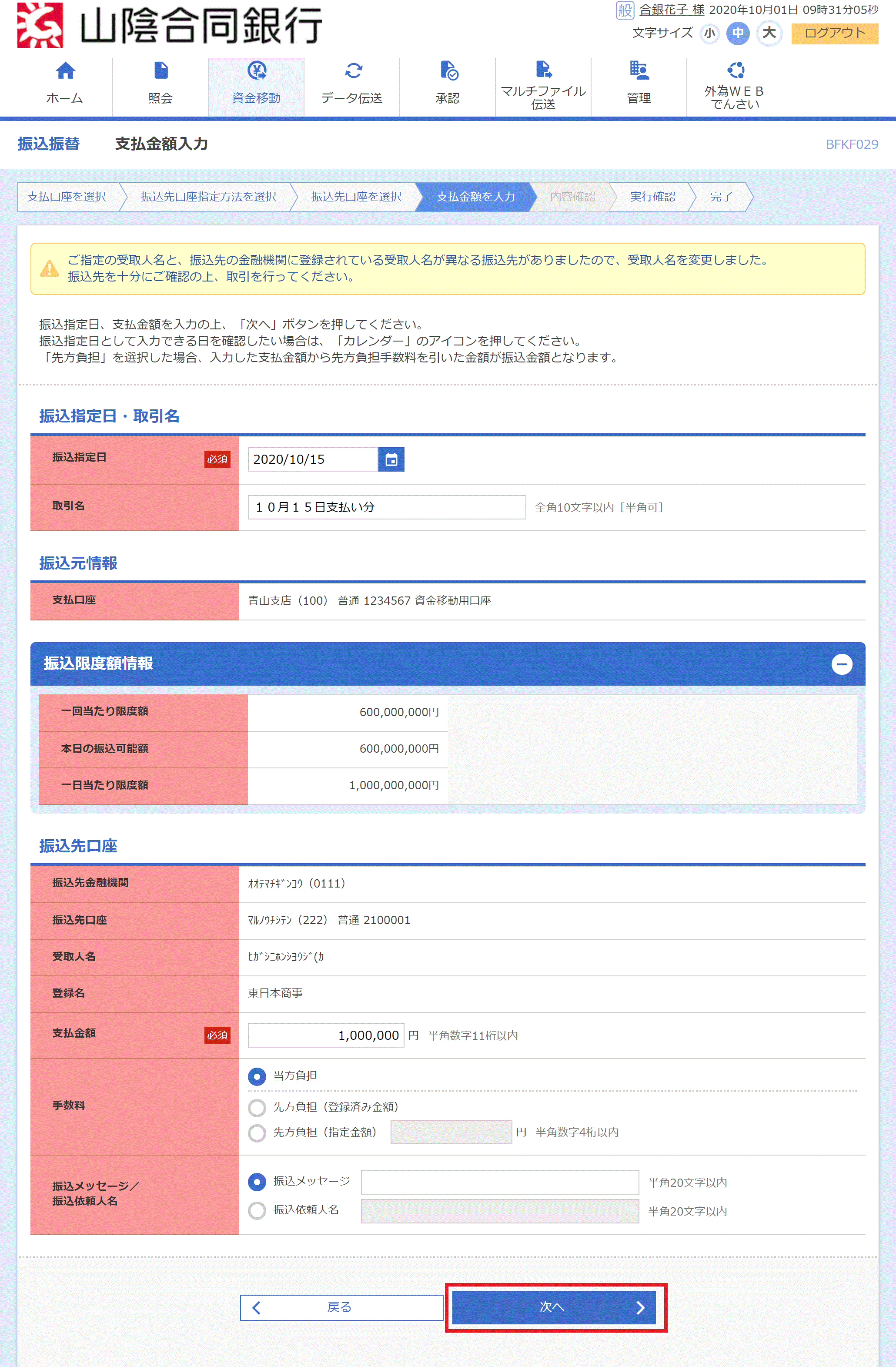Open the データ伝送 menu label

[x=351, y=98]
